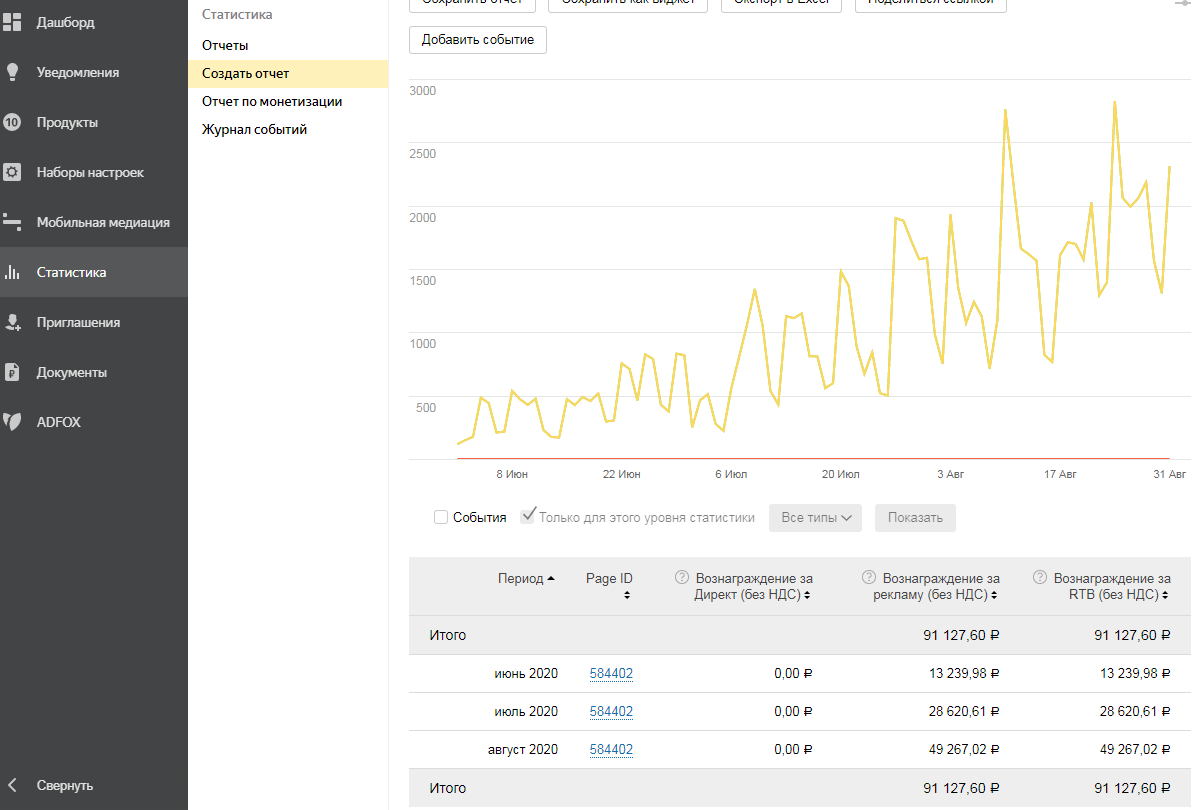
Task: Open Отчет по монетизации menu item
Action: click(272, 101)
